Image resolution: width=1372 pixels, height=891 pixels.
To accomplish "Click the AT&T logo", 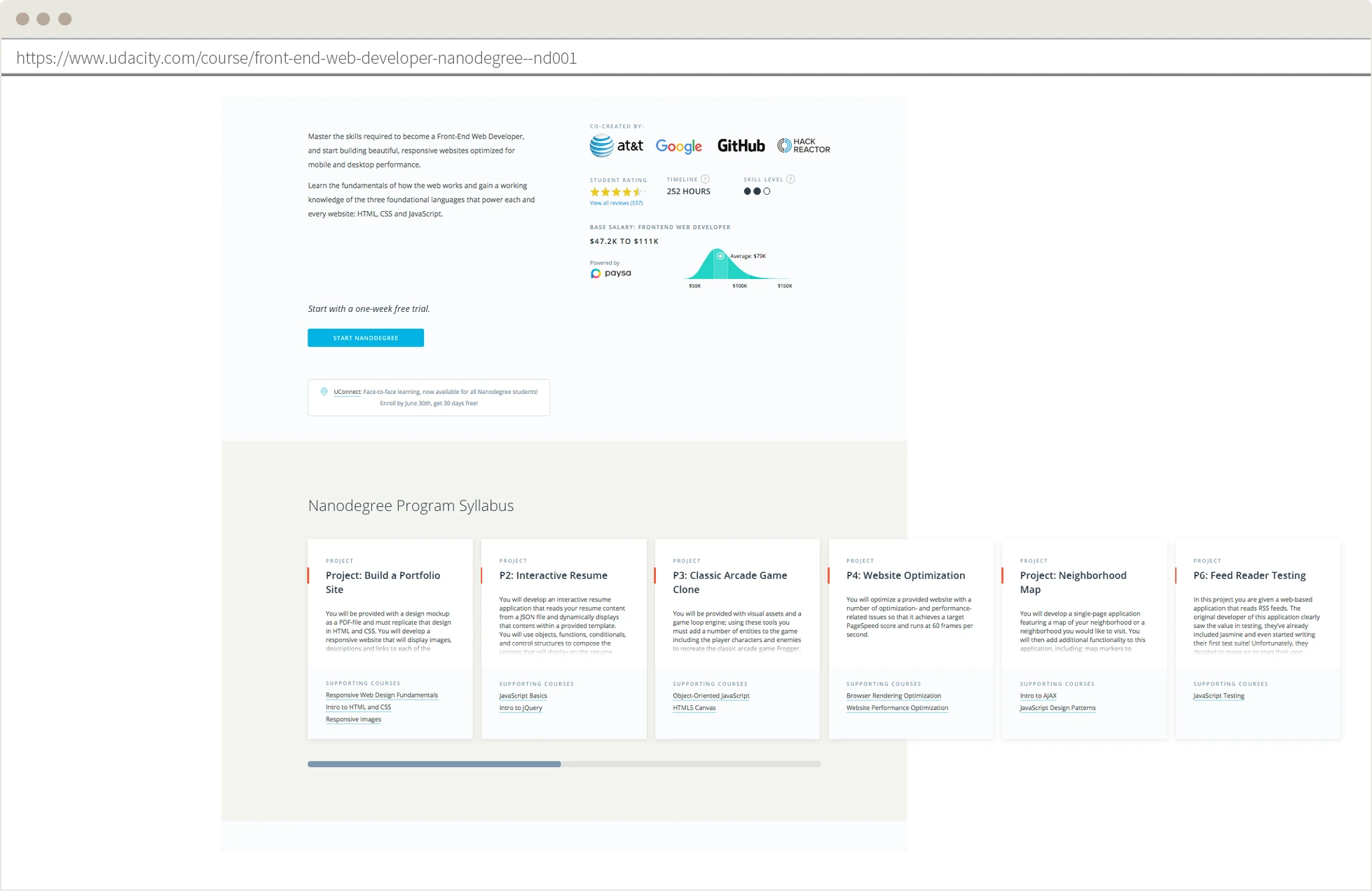I will tap(616, 146).
